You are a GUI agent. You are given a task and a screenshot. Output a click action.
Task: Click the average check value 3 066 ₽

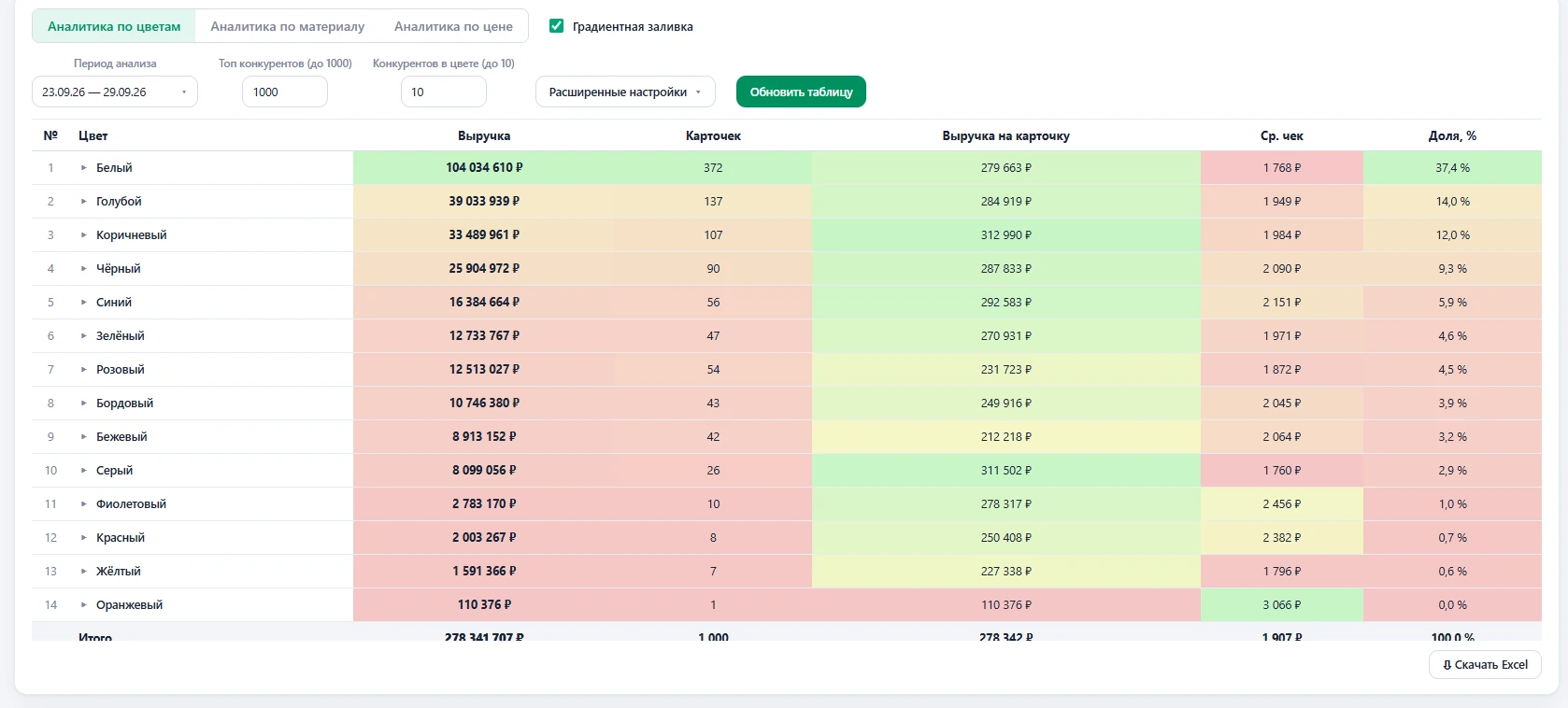(1282, 605)
